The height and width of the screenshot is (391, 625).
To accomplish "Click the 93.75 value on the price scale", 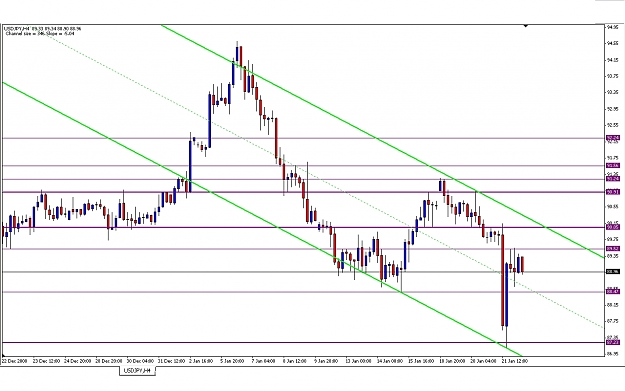I will point(613,76).
